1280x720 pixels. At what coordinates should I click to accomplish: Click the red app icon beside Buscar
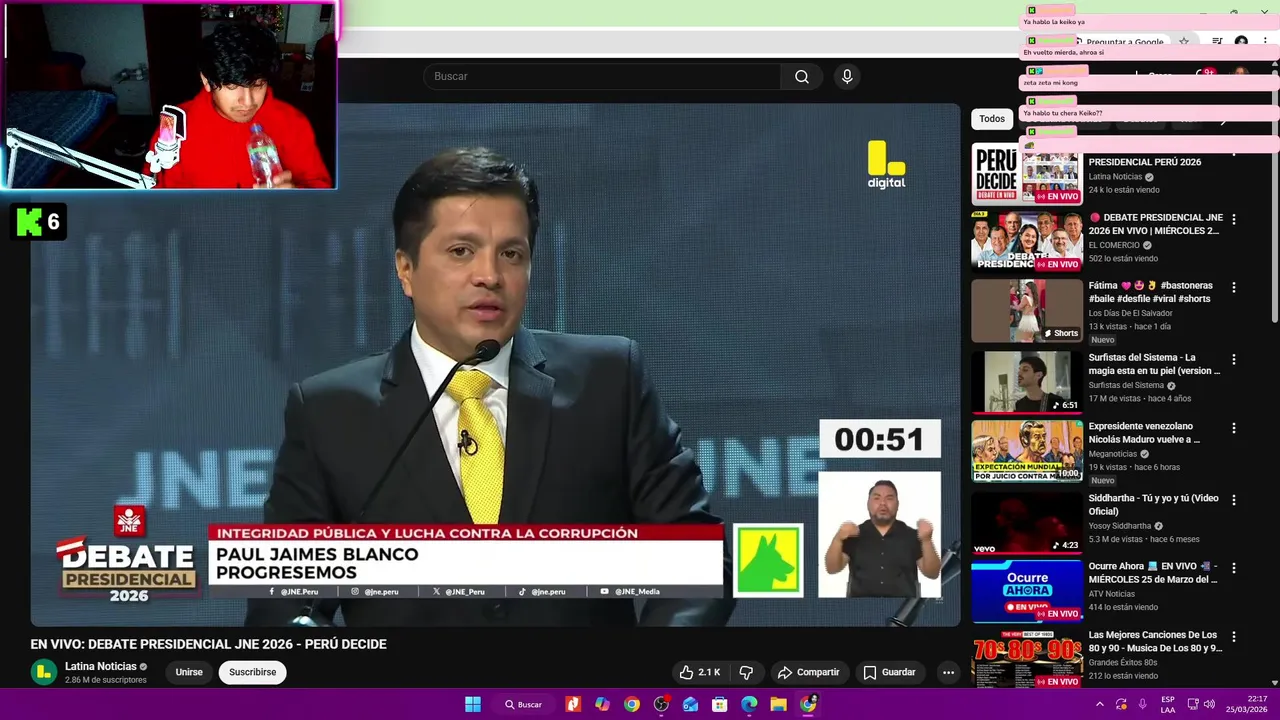573,704
